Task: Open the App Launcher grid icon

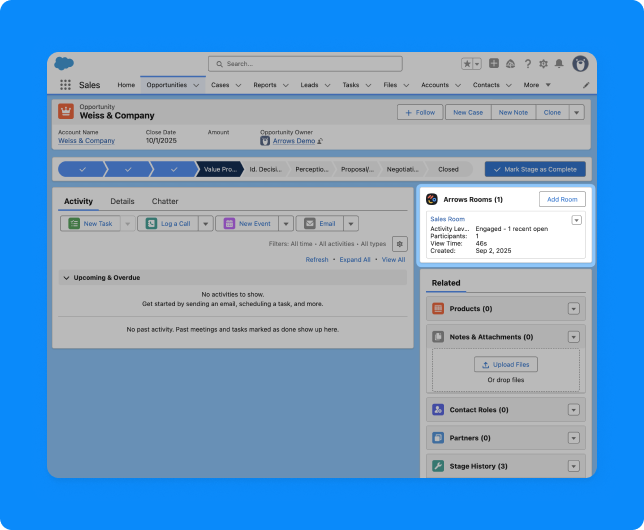Action: (65, 85)
